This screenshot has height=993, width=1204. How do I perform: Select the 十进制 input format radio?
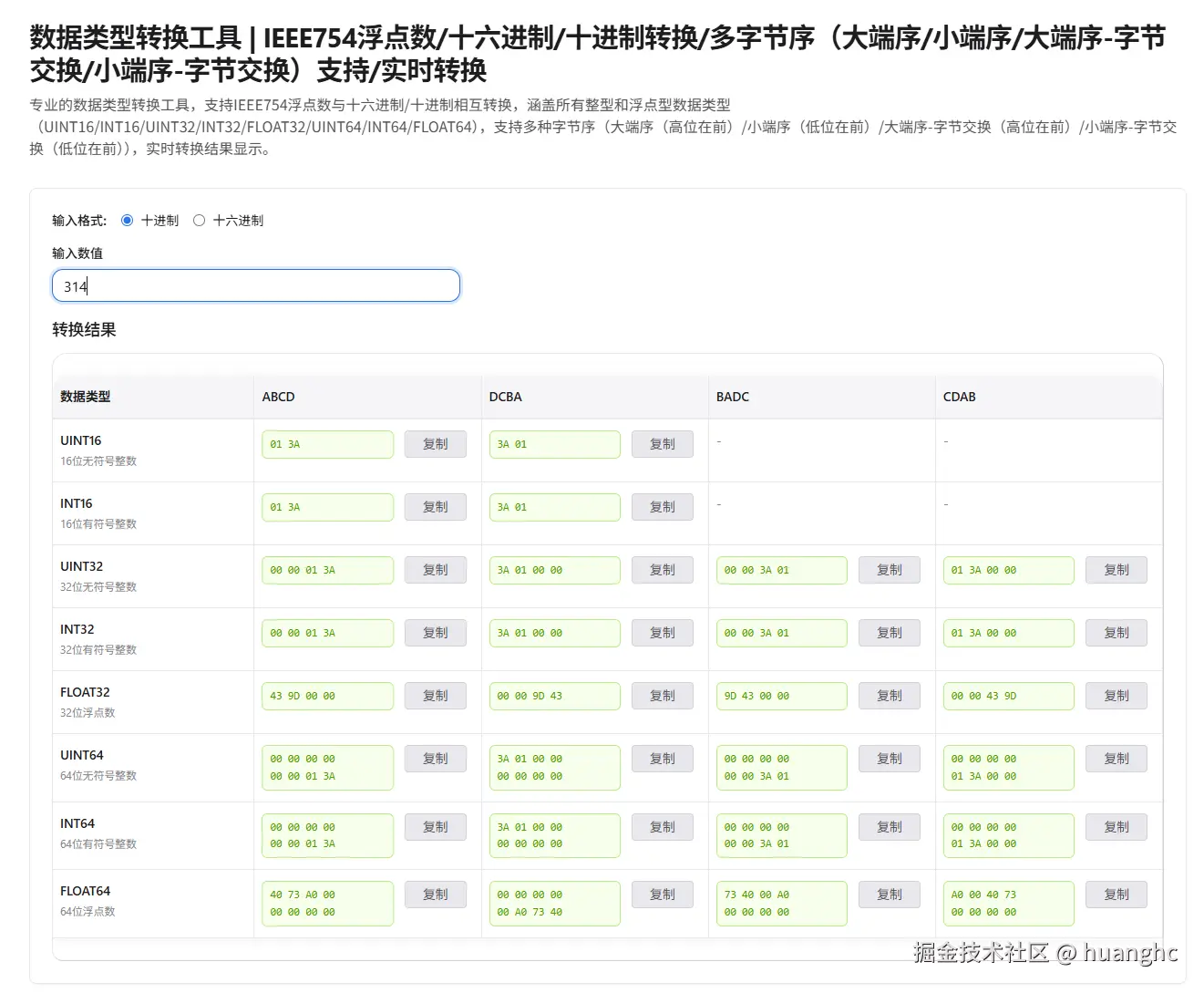pos(128,221)
